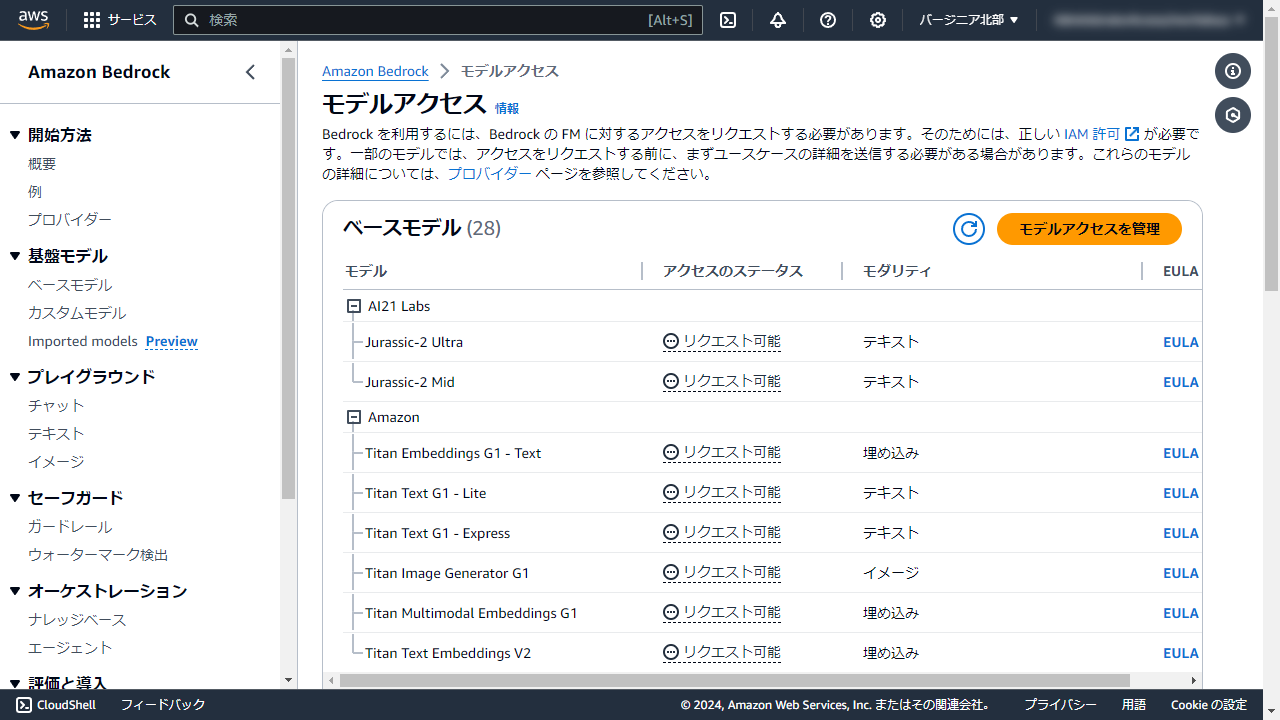Toggle the 評価と導入 sidebar section

(x=15, y=684)
